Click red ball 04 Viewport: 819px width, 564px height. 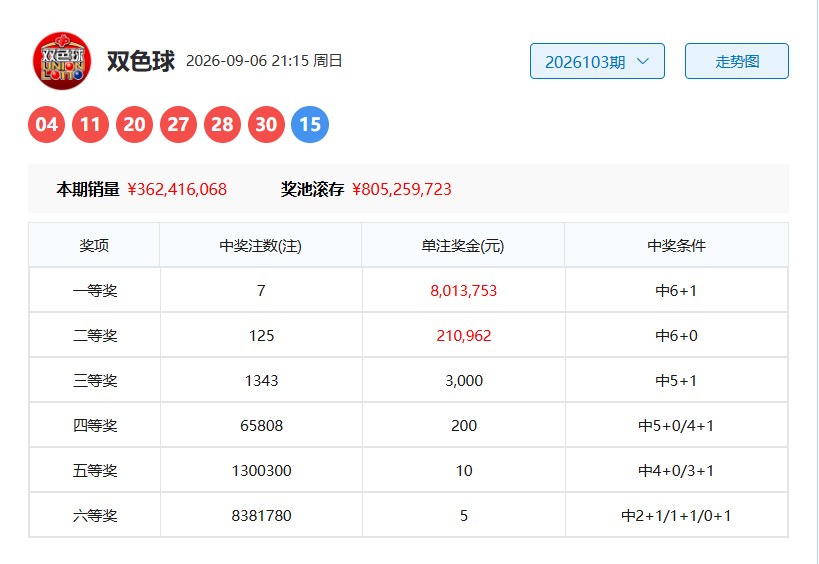click(x=46, y=124)
